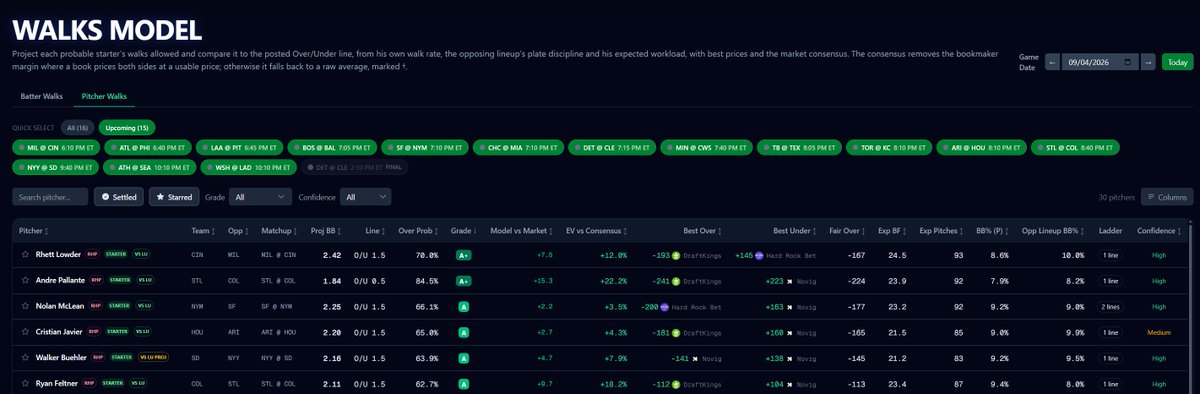
Task: Open the Columns chooser
Action: (1167, 197)
